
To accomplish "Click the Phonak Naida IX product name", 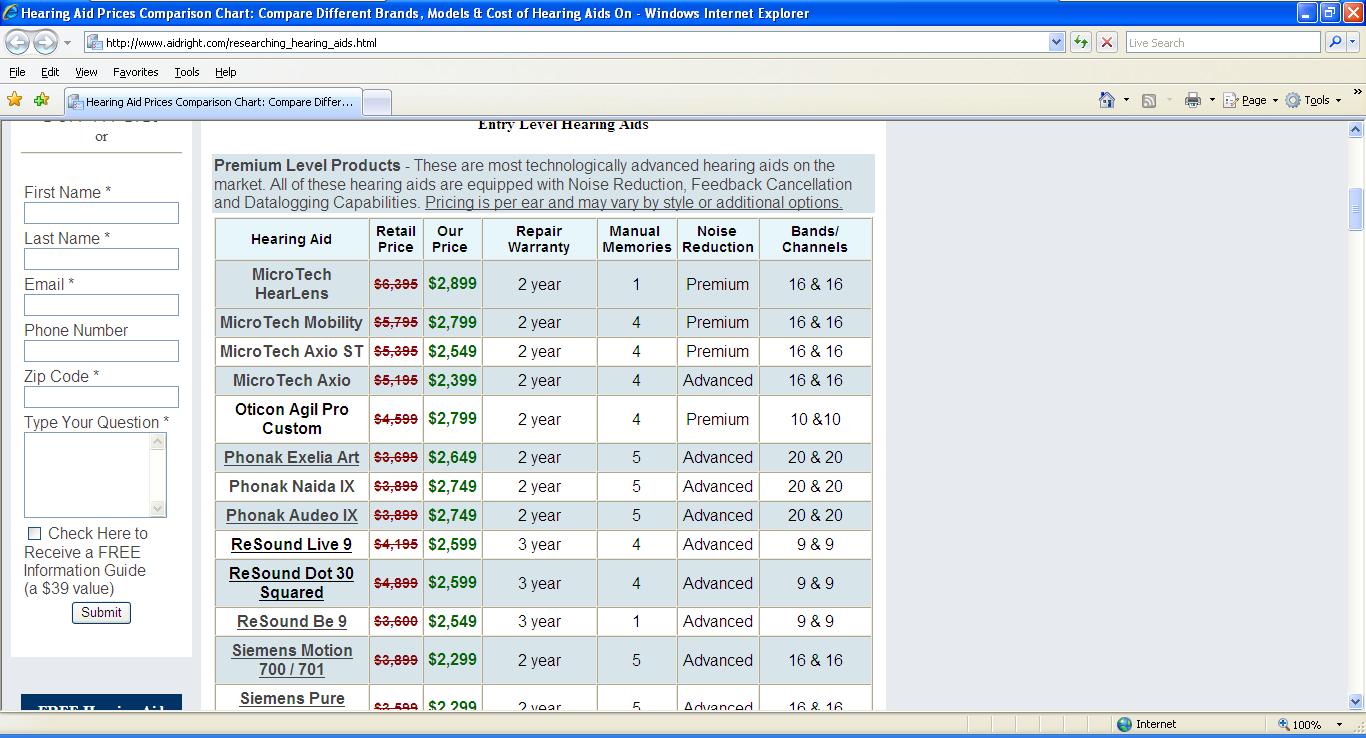I will point(291,486).
